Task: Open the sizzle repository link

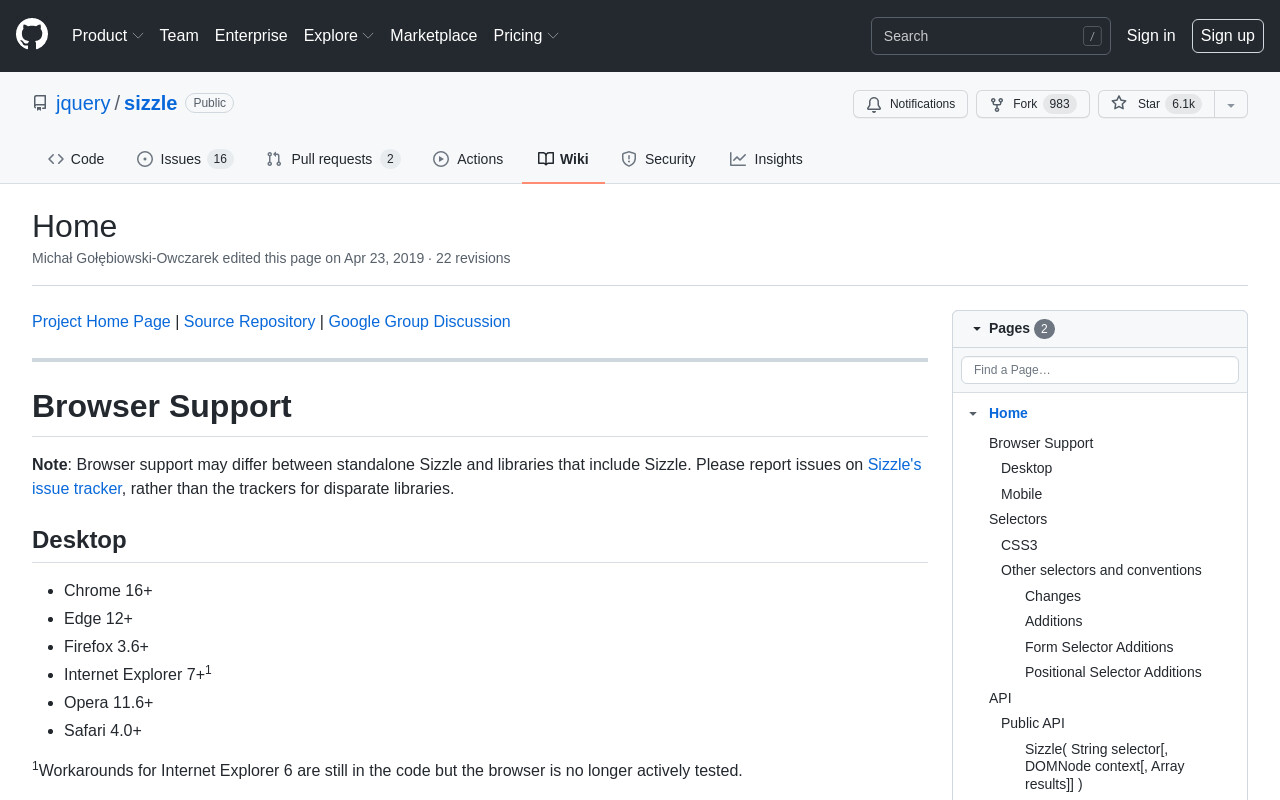Action: click(150, 103)
